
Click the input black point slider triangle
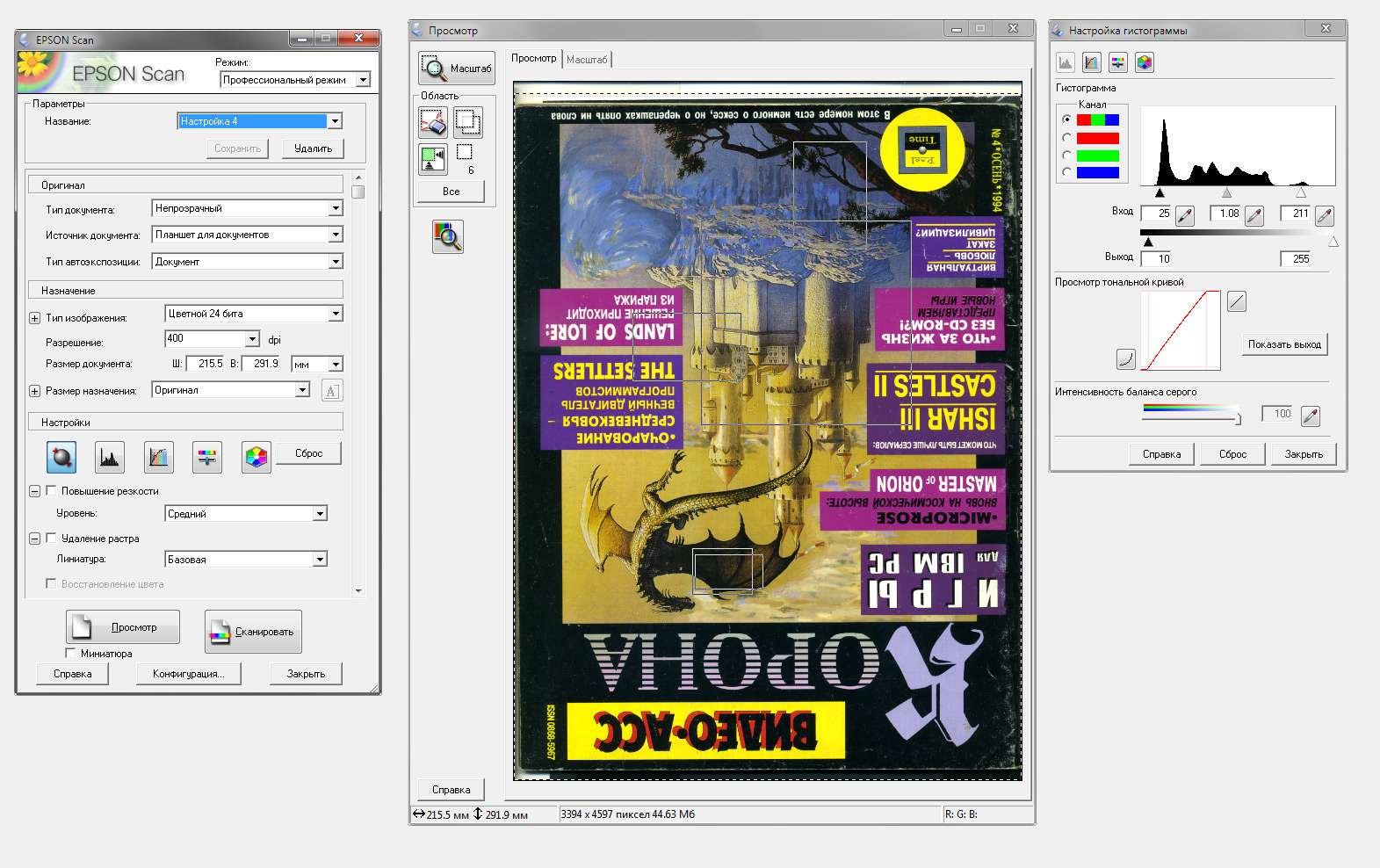click(x=1160, y=192)
